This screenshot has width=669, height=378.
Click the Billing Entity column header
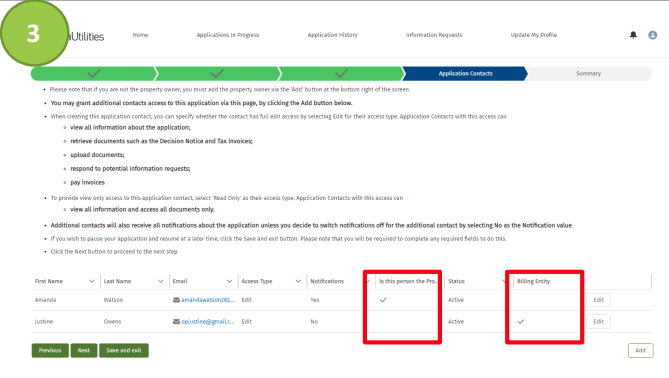point(533,281)
